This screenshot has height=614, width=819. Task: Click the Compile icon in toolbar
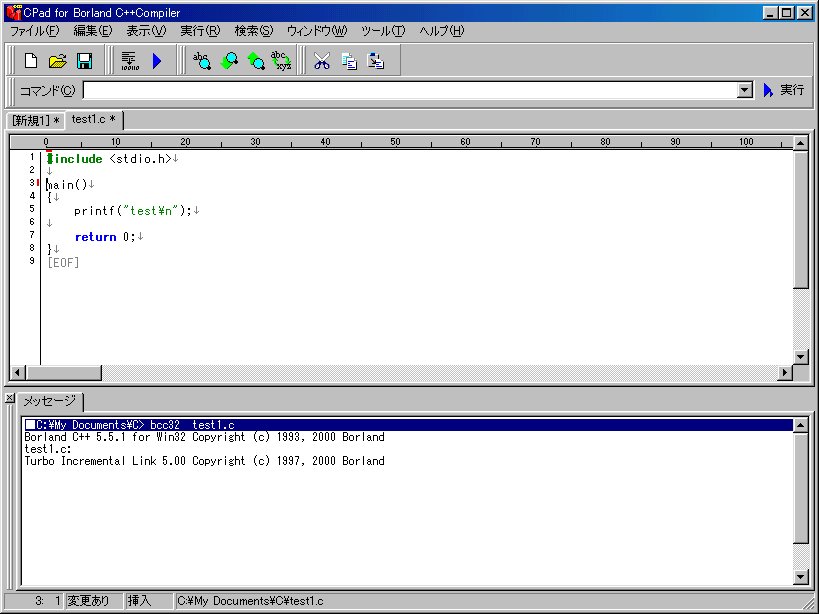point(129,61)
